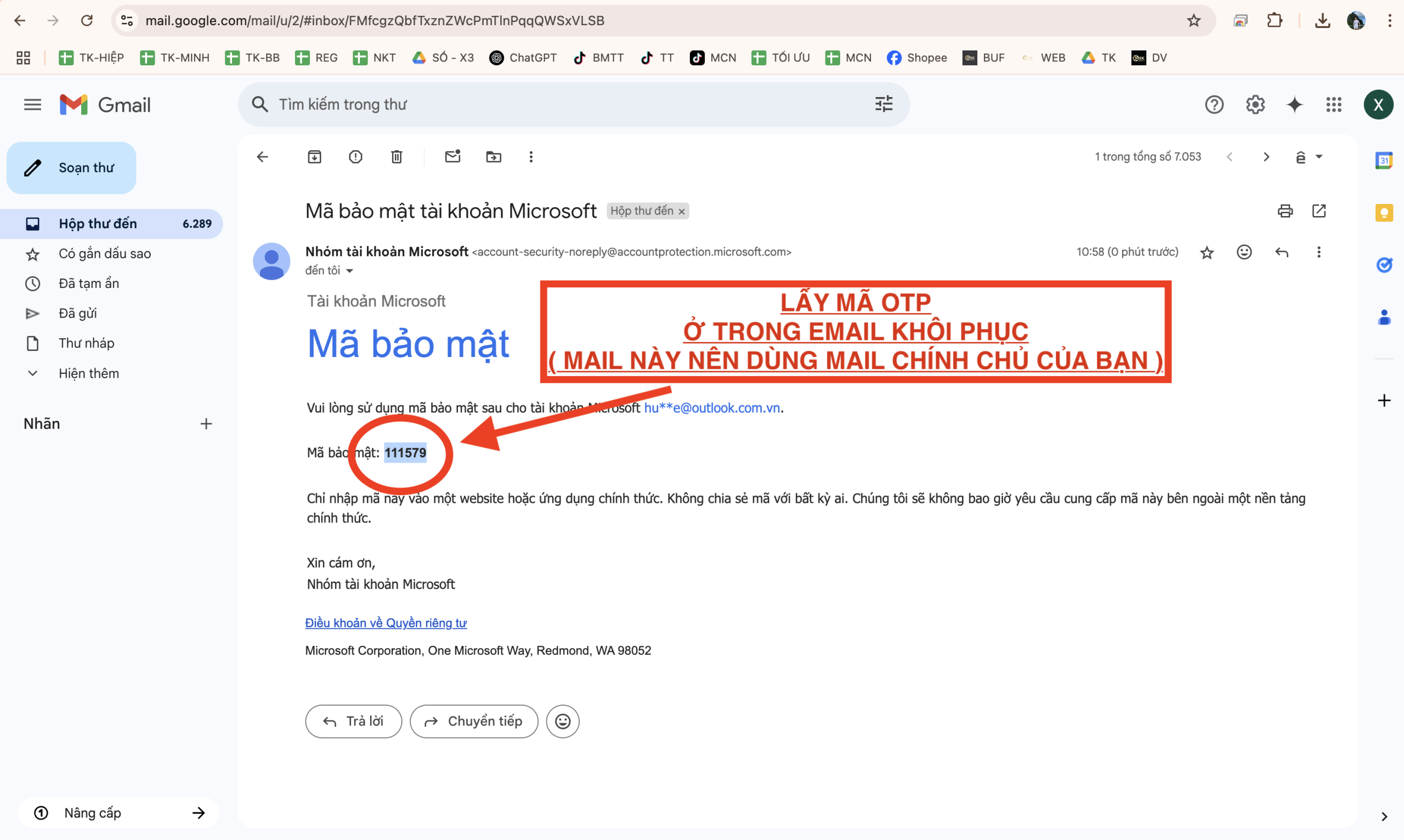Open Gemini sparkle assistant icon
Image resolution: width=1404 pixels, height=840 pixels.
pos(1295,105)
